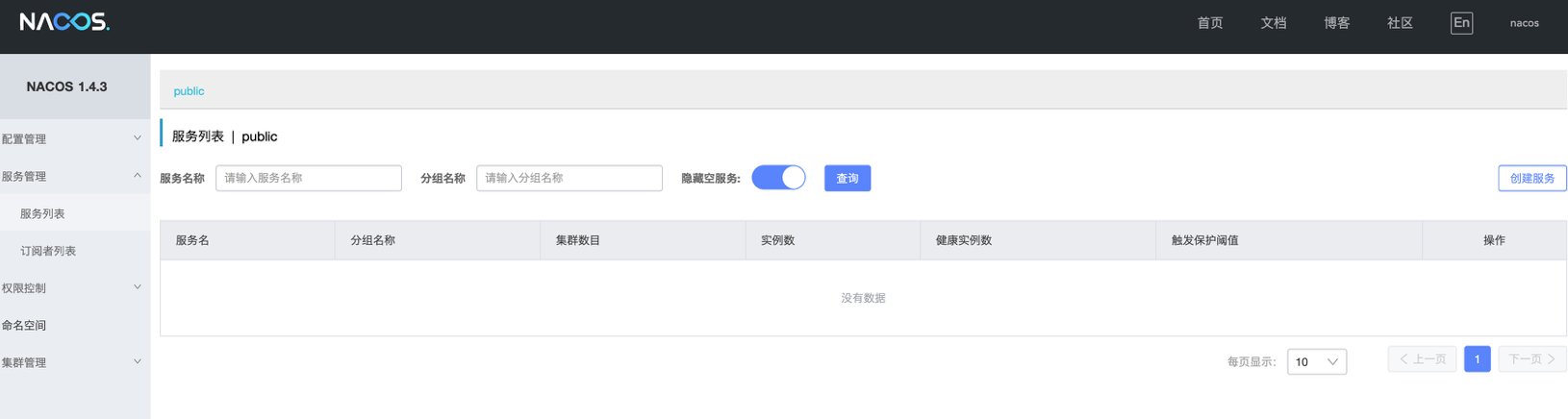Click the 查询 search button
1568x419 pixels.
(x=847, y=178)
